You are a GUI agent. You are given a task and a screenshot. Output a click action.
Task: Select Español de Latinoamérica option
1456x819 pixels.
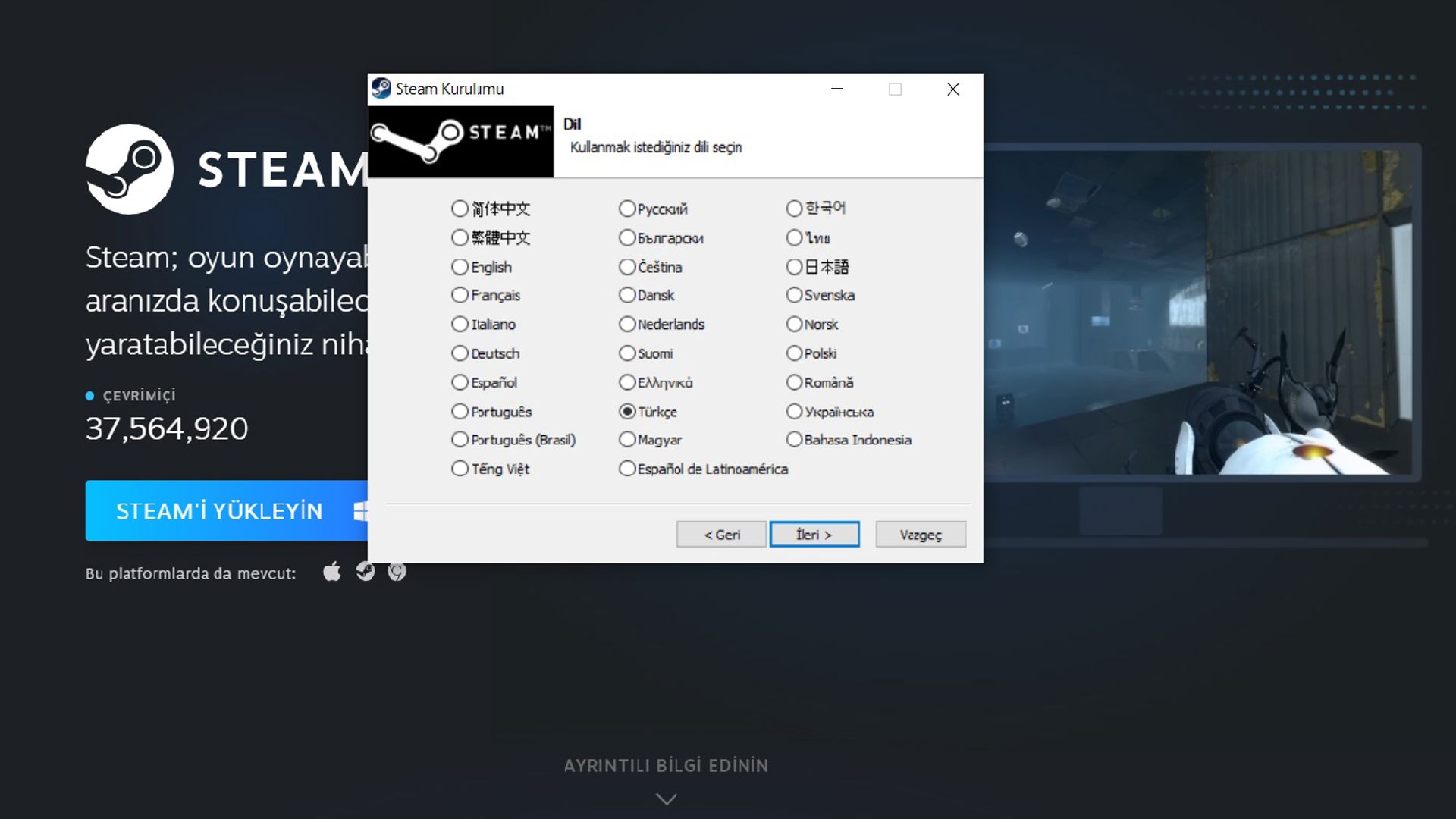[x=627, y=469]
